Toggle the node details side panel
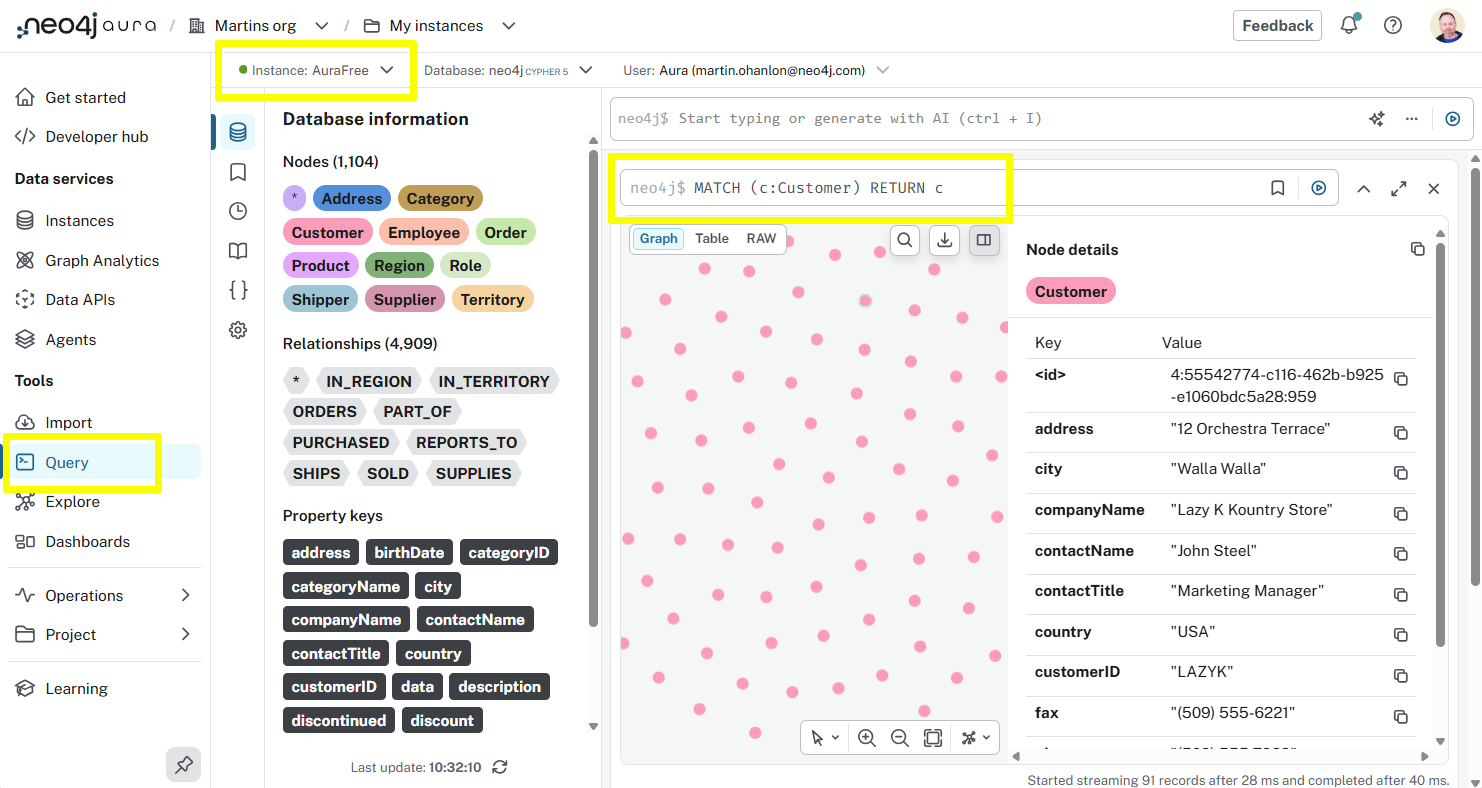 pos(983,240)
